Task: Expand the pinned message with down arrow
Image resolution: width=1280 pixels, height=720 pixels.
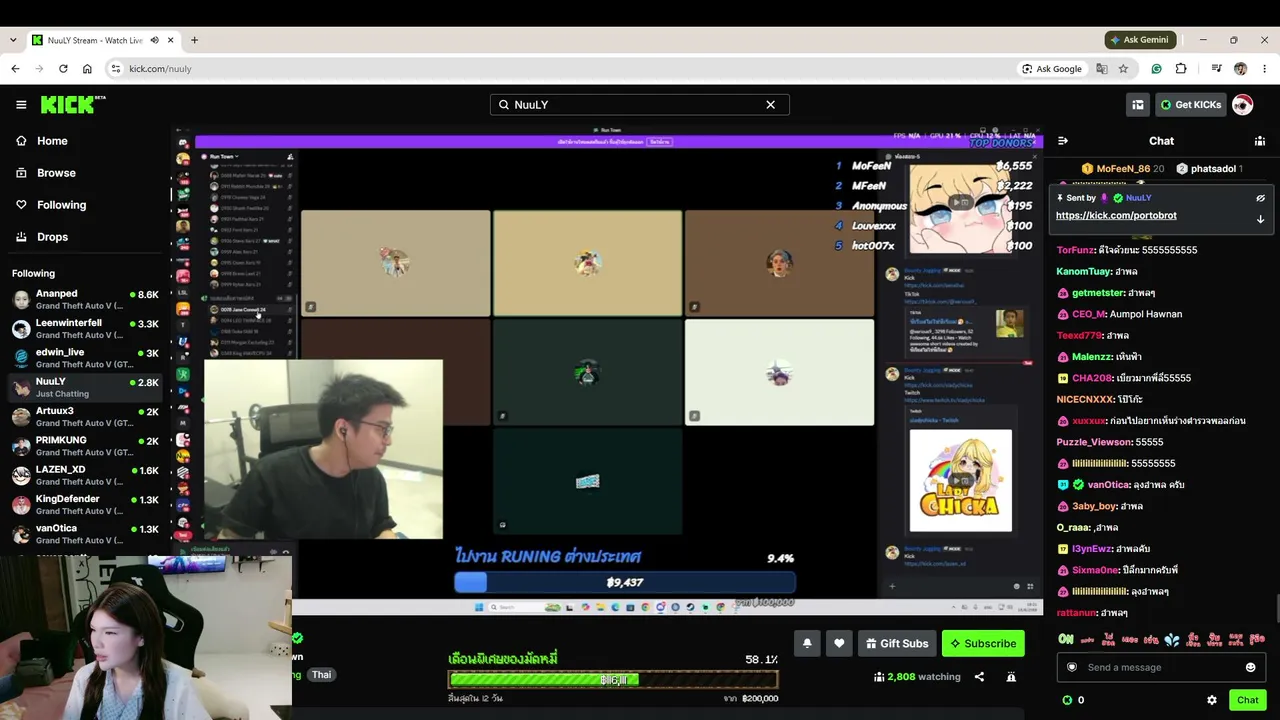Action: (1260, 219)
